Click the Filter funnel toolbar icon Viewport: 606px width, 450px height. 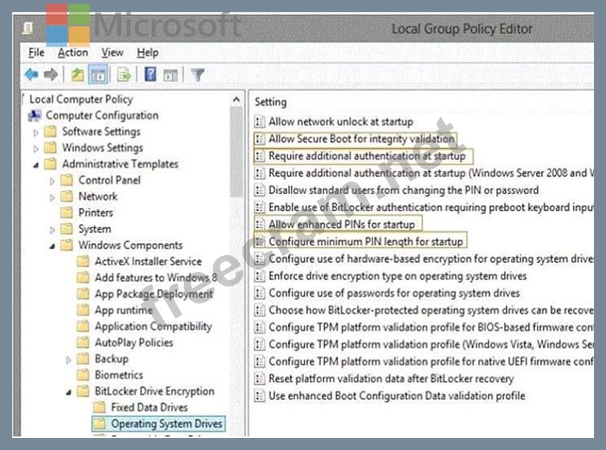tap(197, 75)
